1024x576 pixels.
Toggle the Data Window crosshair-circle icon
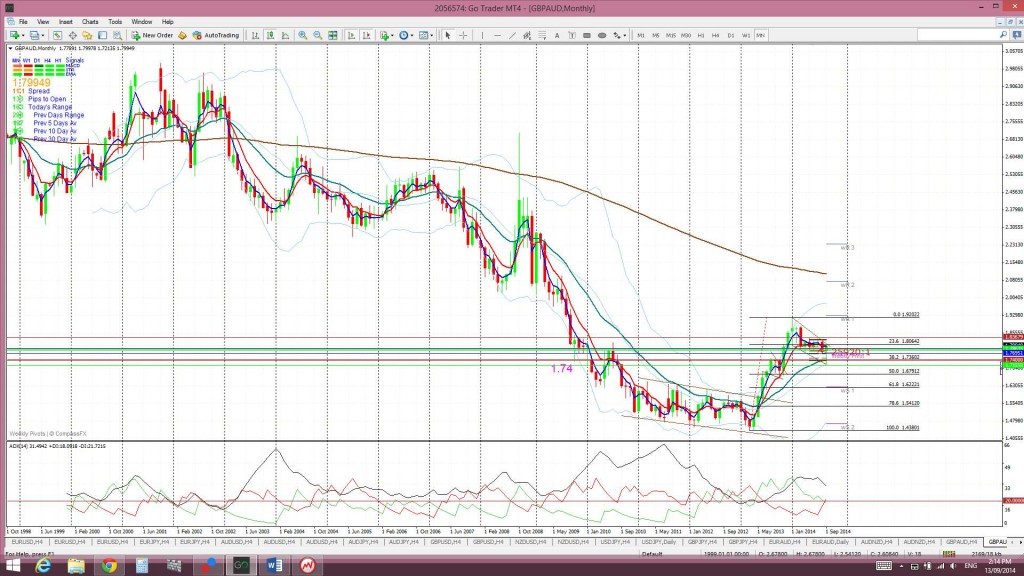point(72,35)
